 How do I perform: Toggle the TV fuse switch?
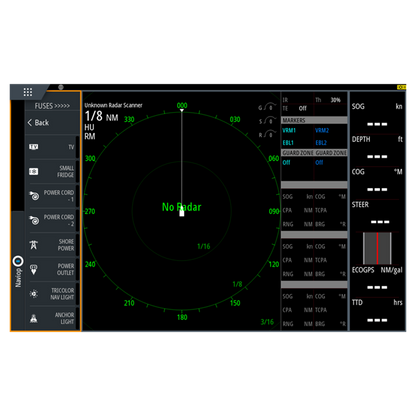[x=77, y=147]
